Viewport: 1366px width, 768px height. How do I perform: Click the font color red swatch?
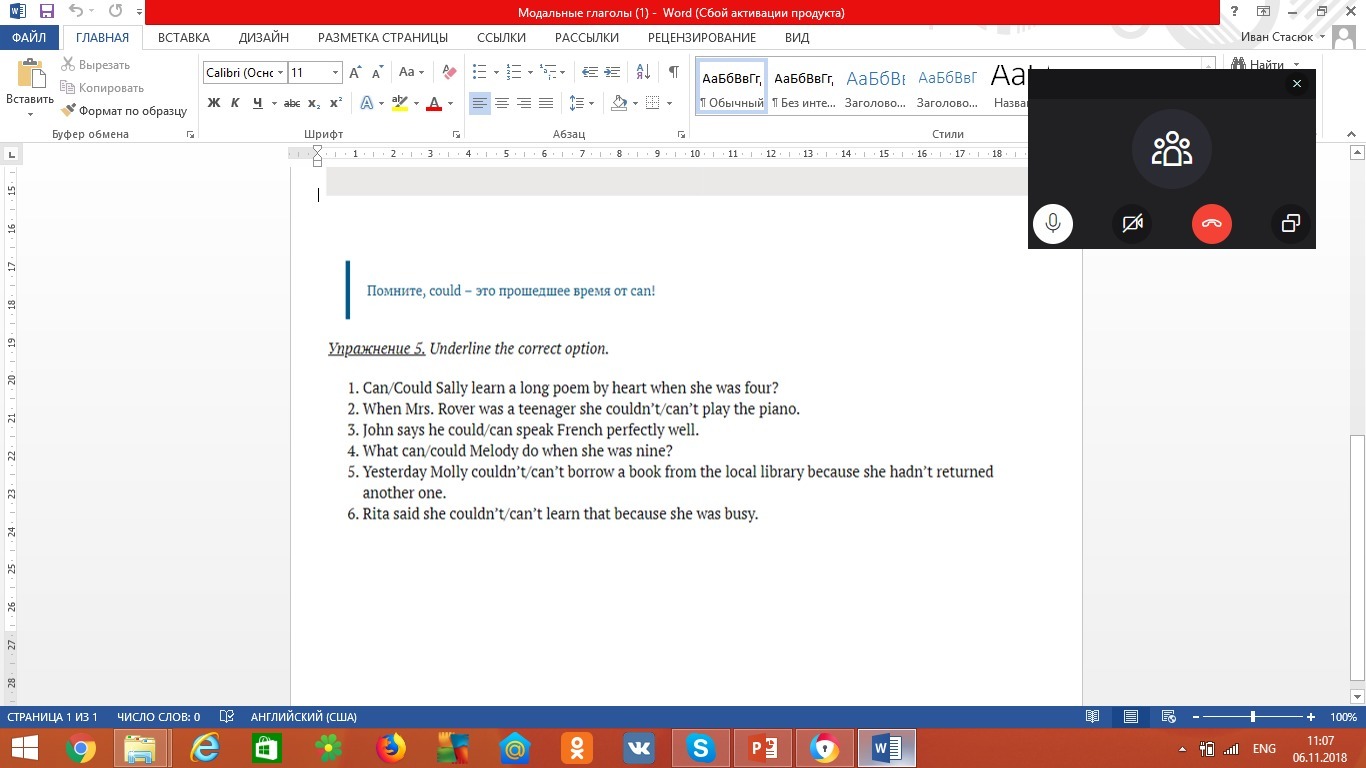coord(434,103)
